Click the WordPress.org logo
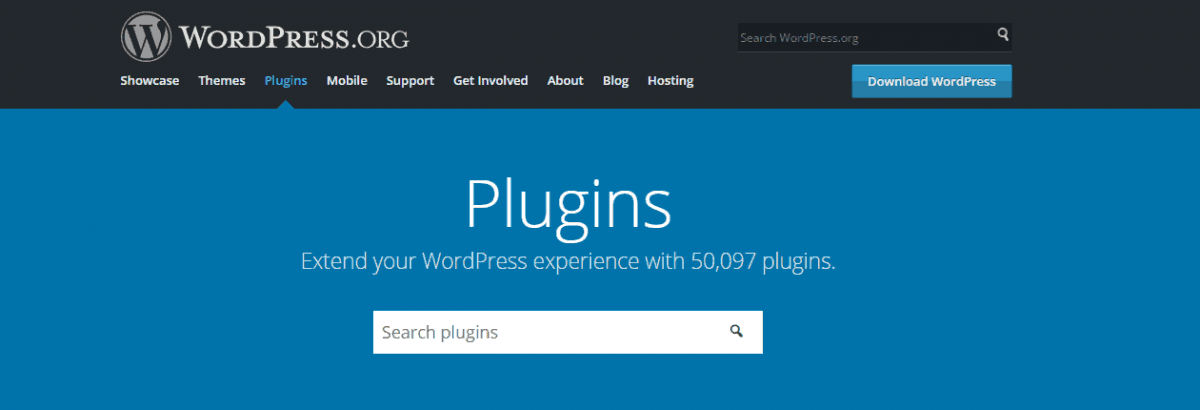1200x410 pixels. click(265, 38)
